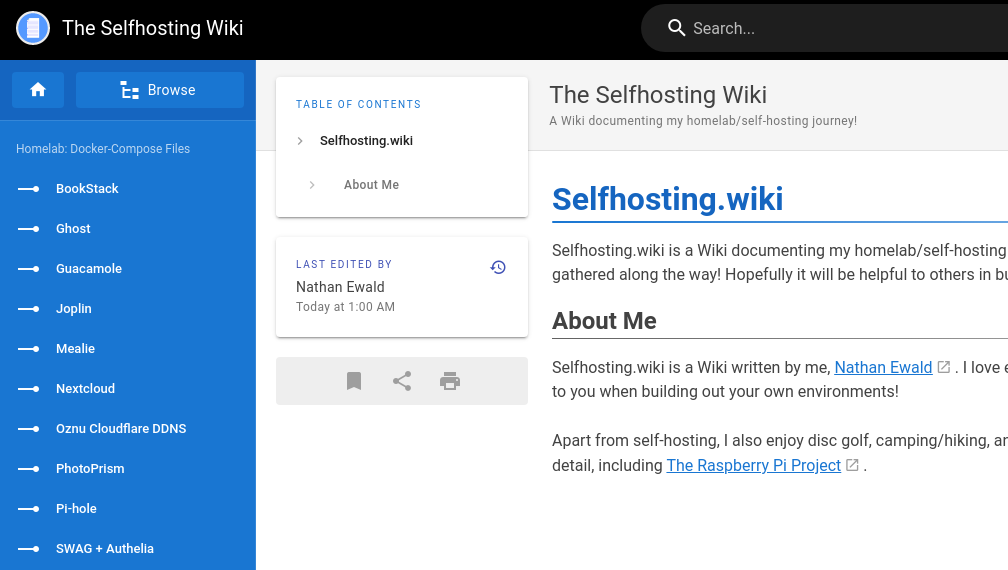Screen dimensions: 1008x570
Task: Click the Today at 1:00 AM timestamp
Action: (x=345, y=307)
